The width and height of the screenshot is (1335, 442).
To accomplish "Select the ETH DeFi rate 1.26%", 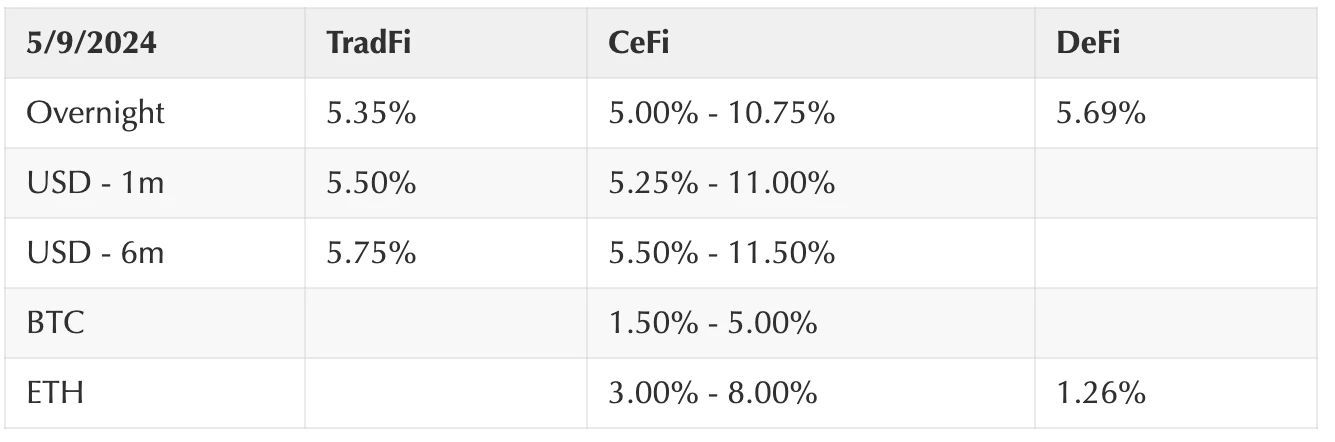I will click(1100, 393).
